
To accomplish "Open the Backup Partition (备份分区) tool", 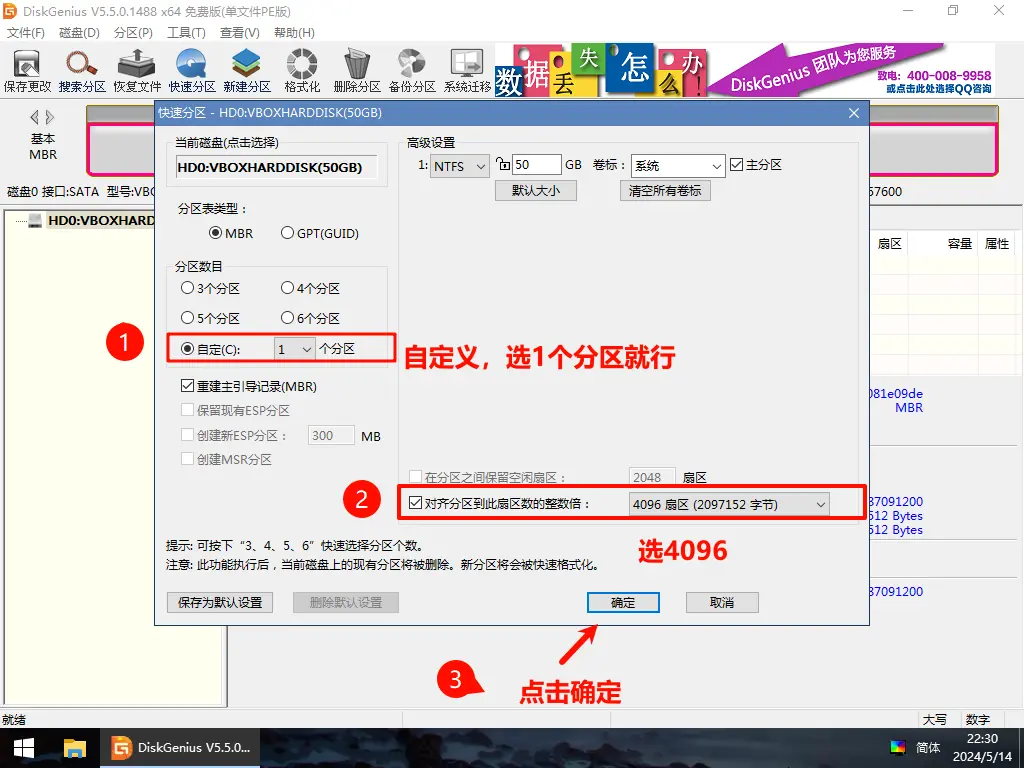I will pyautogui.click(x=412, y=71).
